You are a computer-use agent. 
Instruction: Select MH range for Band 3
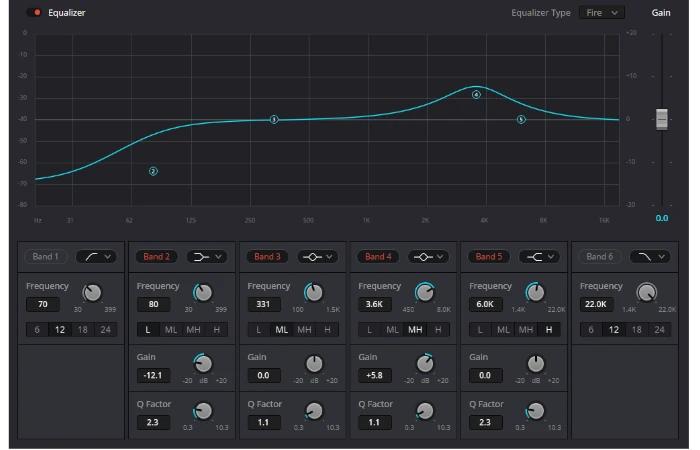(x=304, y=329)
